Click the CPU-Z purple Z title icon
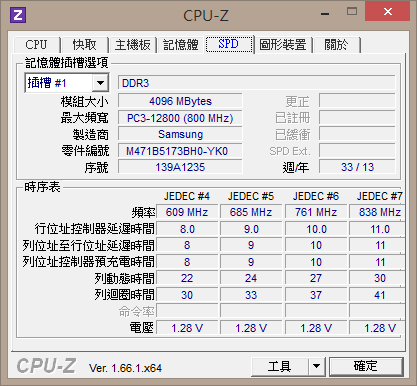This screenshot has width=417, height=386. 18,15
